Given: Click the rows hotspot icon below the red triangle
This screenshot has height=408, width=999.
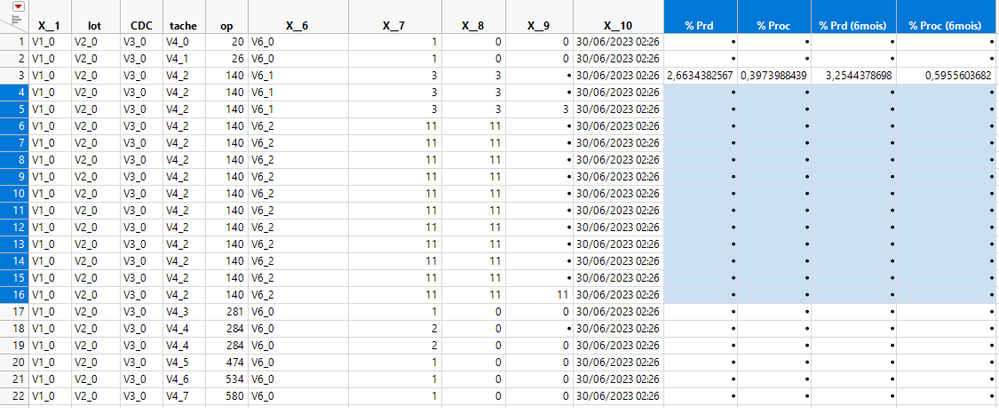Looking at the screenshot, I should pos(17,20).
